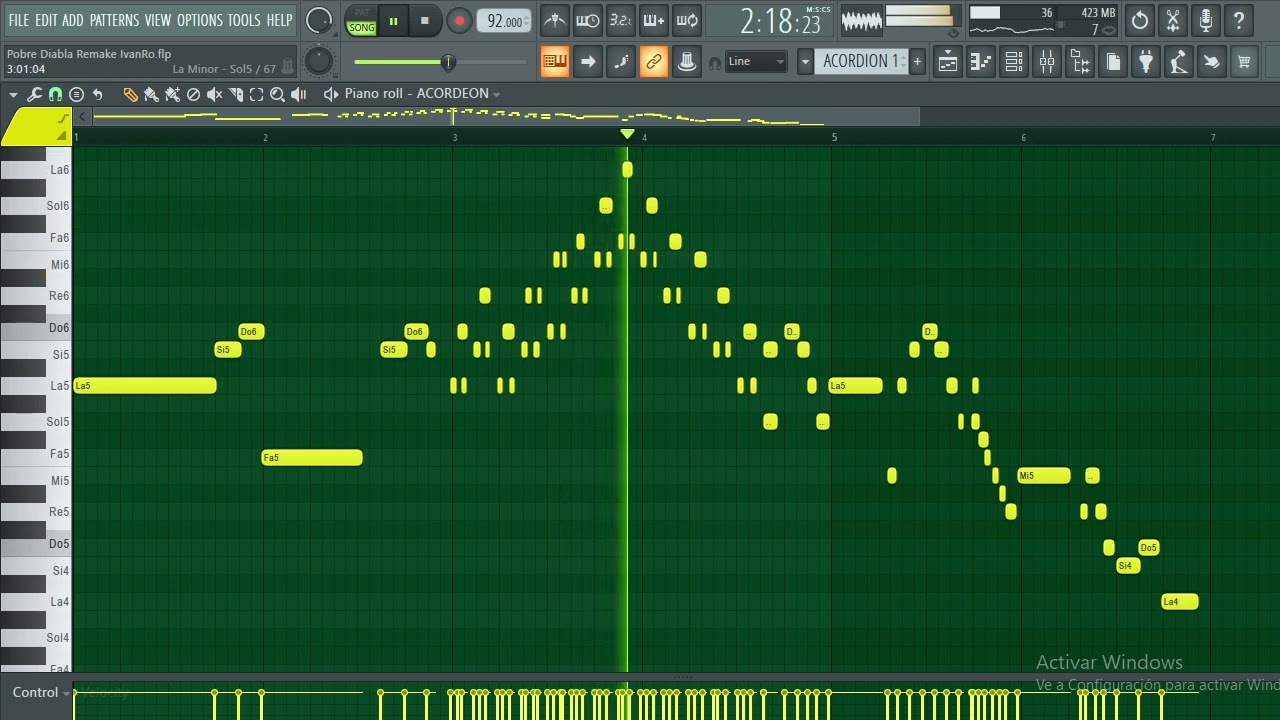The image size is (1280, 720).
Task: Open the EDIT menu
Action: tap(46, 20)
